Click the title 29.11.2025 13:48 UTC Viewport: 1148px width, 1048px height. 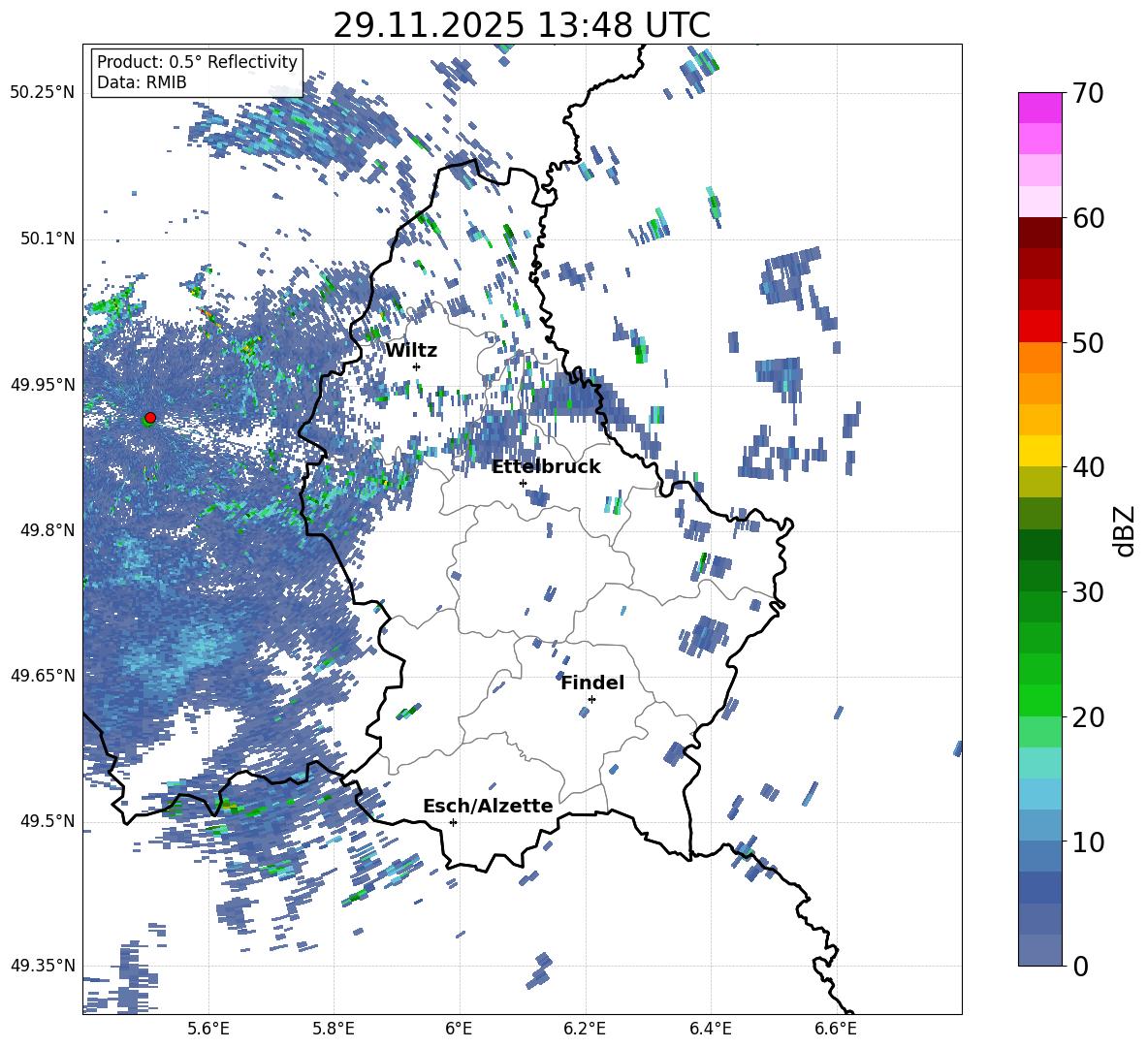pyautogui.click(x=522, y=25)
